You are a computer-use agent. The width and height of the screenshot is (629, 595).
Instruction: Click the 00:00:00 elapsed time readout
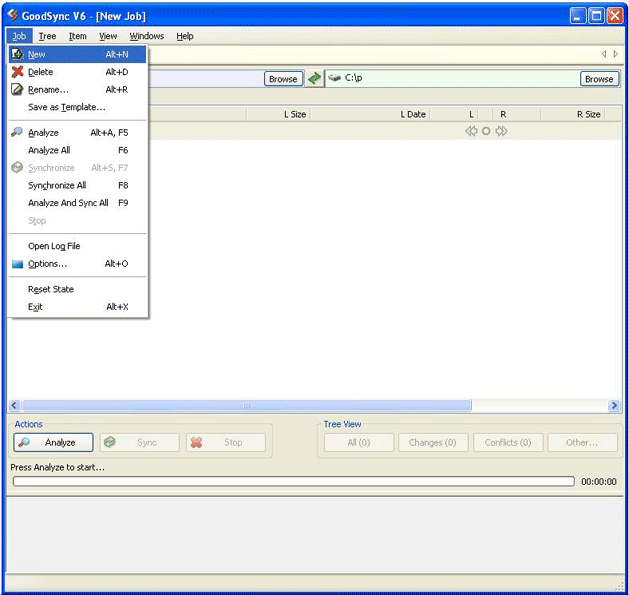pos(599,482)
